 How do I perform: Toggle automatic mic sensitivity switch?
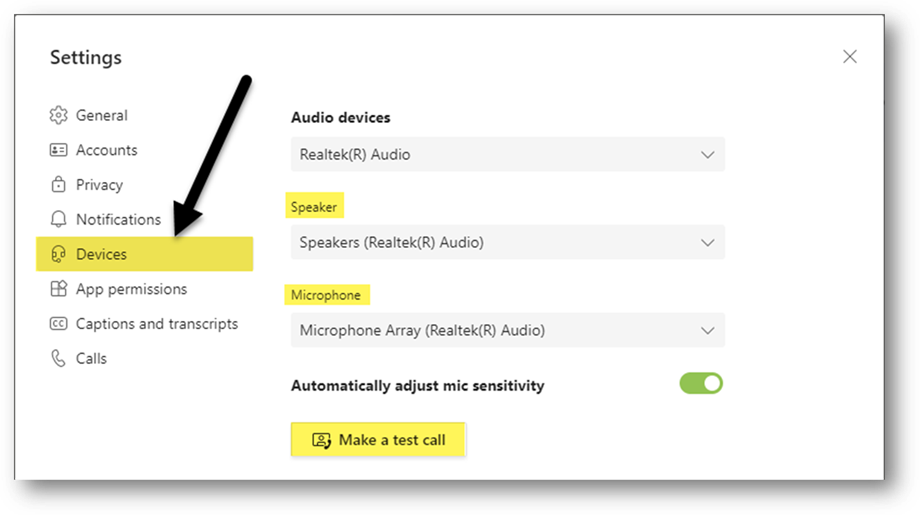click(701, 384)
